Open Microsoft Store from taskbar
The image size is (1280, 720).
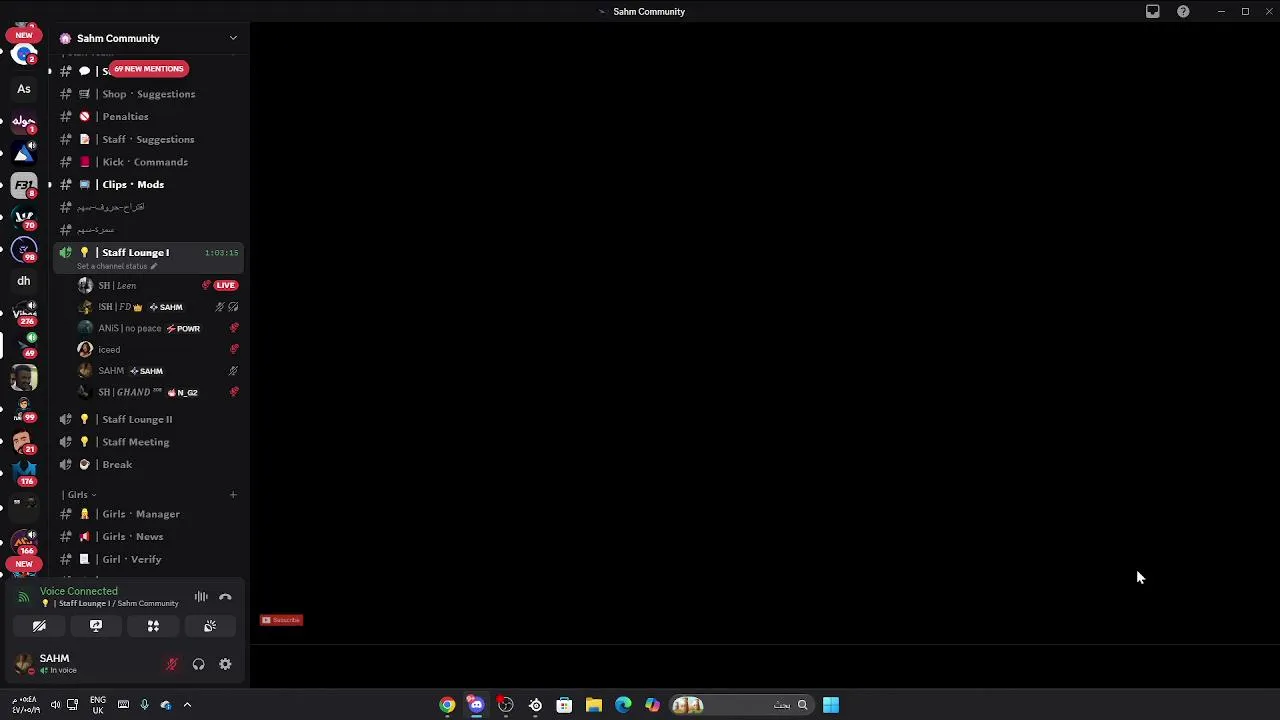coord(564,705)
